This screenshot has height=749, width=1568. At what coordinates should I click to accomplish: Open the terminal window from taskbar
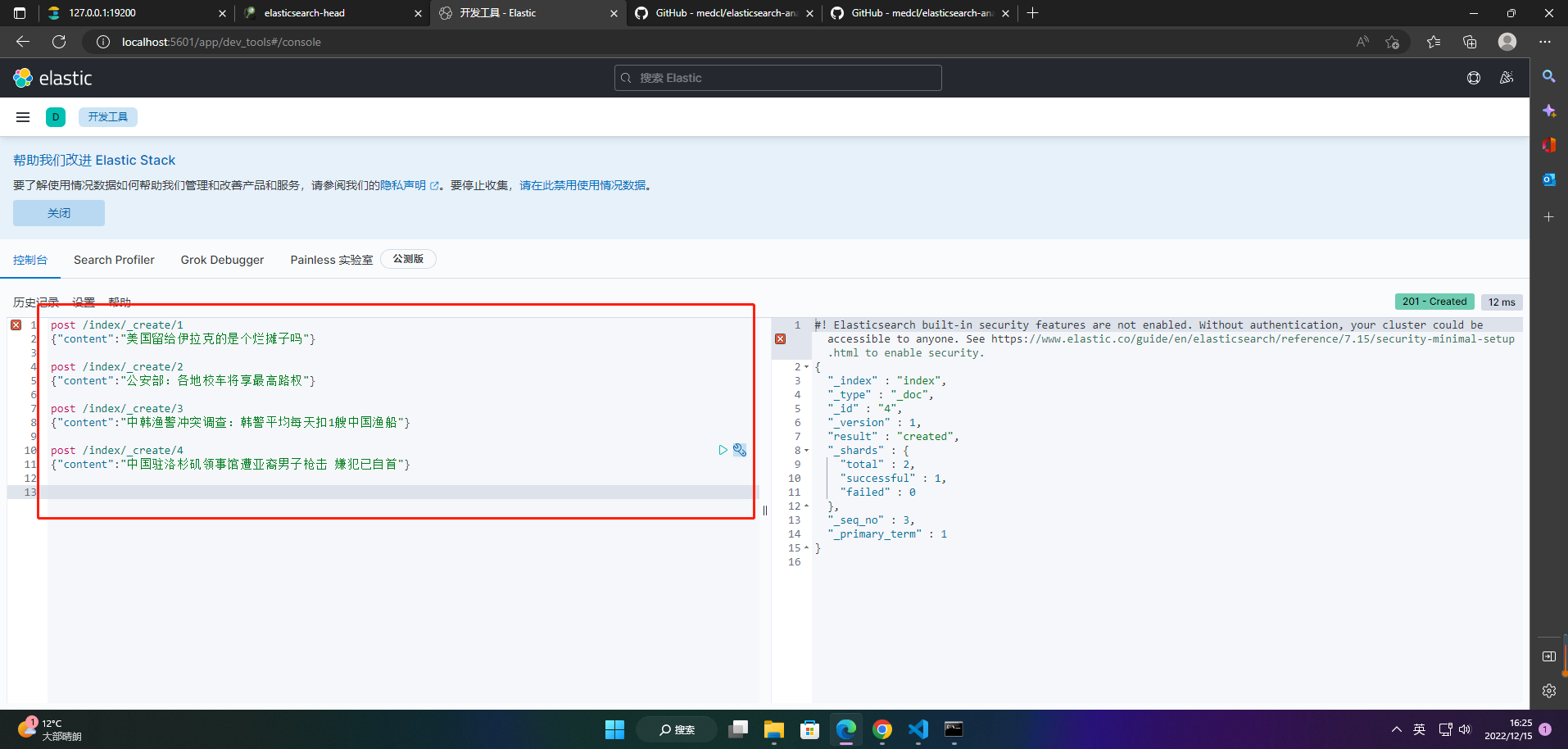click(x=954, y=729)
